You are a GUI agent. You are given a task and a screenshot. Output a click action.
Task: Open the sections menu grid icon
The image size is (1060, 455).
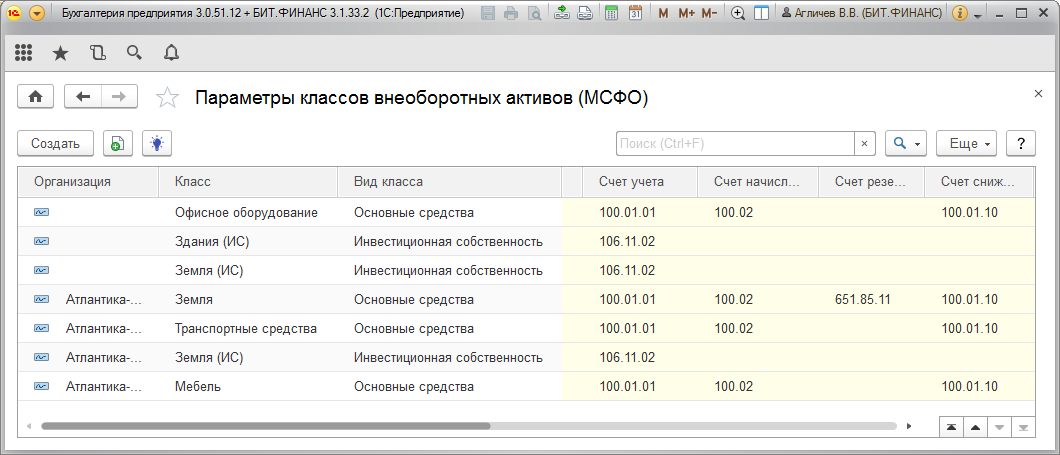24,53
